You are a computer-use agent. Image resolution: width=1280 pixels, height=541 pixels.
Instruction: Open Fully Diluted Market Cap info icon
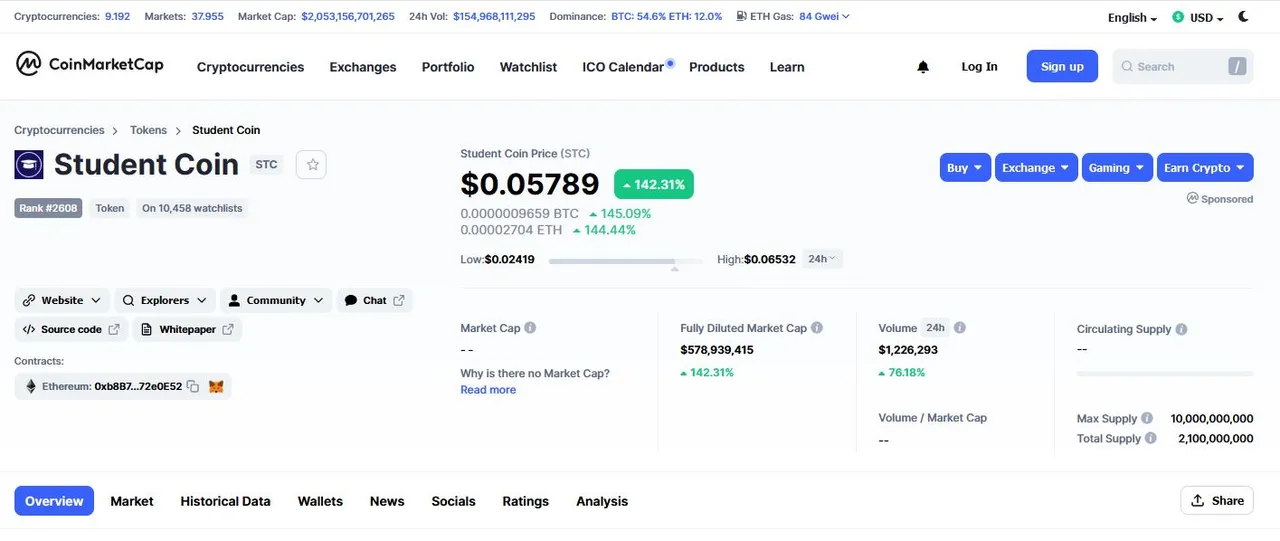click(x=817, y=328)
